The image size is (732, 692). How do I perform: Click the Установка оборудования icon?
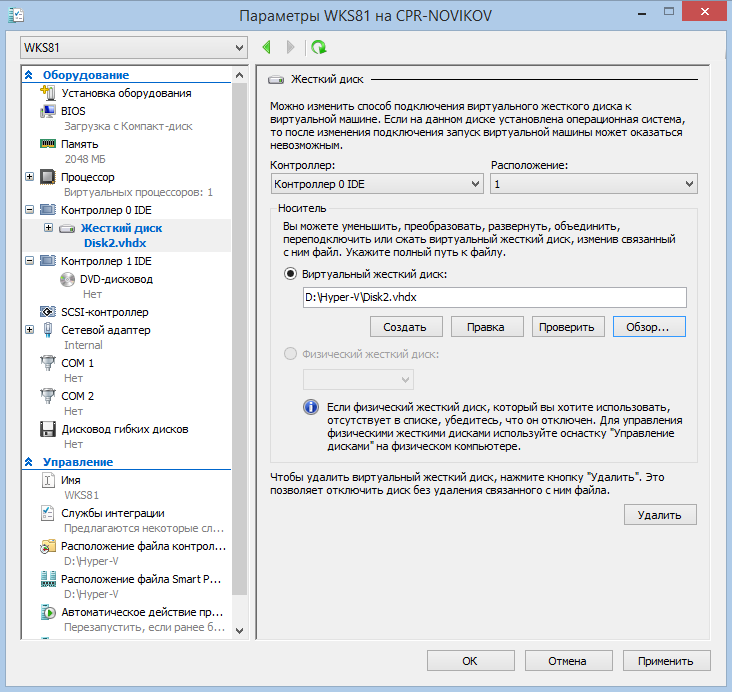coord(47,93)
